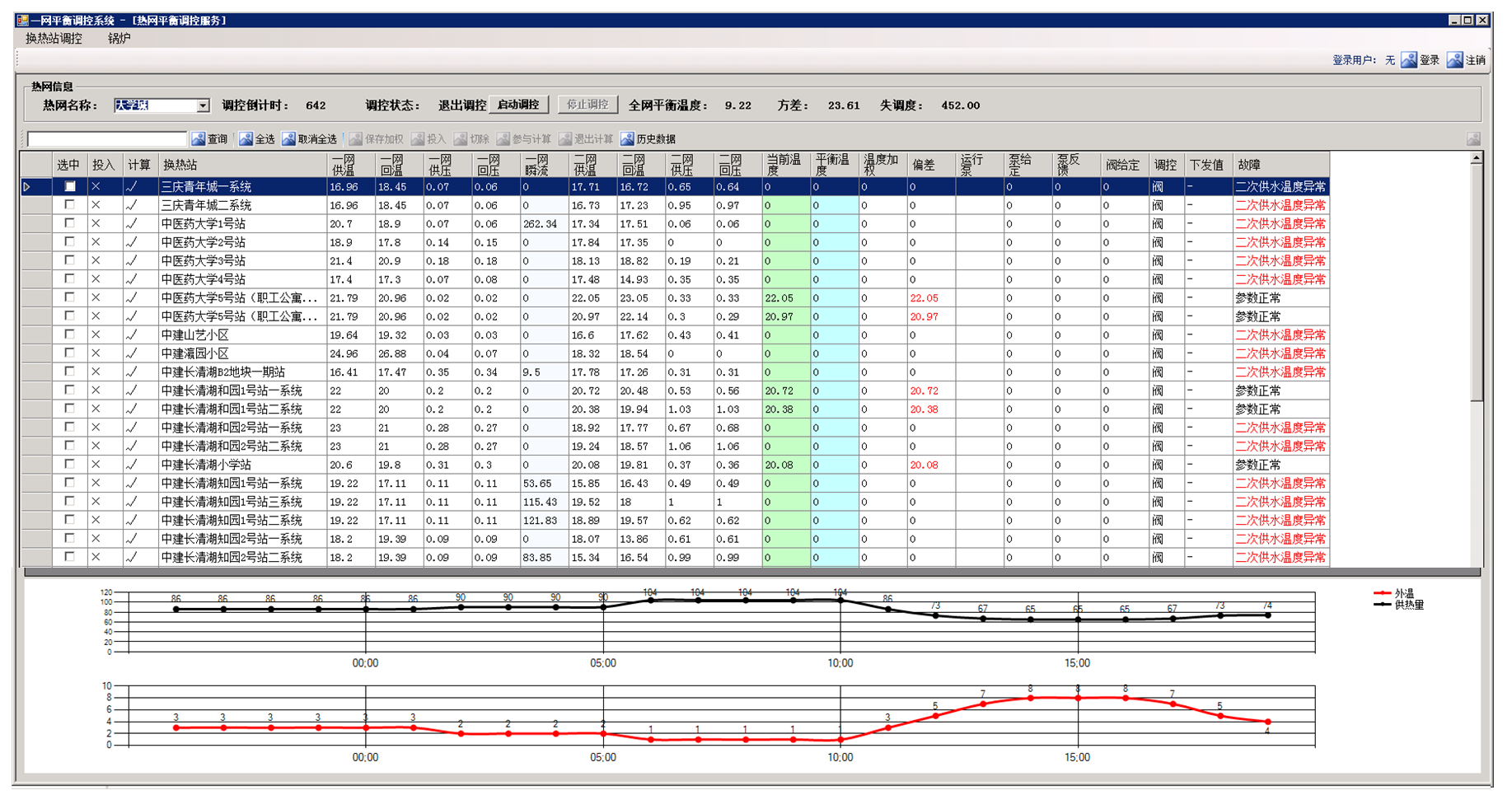This screenshot has height=809, width=1512.
Task: Check the box for 三庆青年城二系统
Action: (70, 205)
